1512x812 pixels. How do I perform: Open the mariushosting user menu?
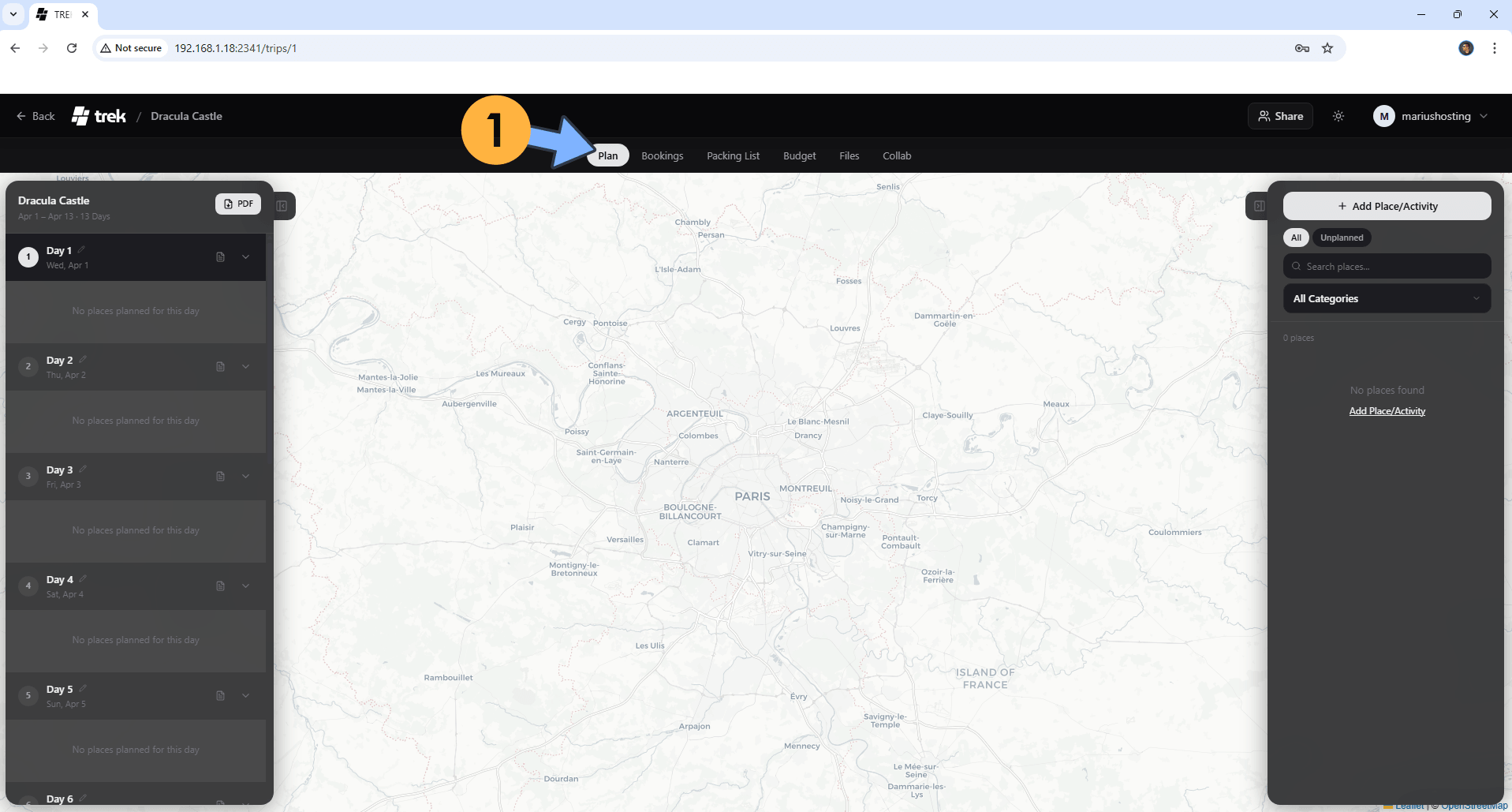pos(1430,116)
